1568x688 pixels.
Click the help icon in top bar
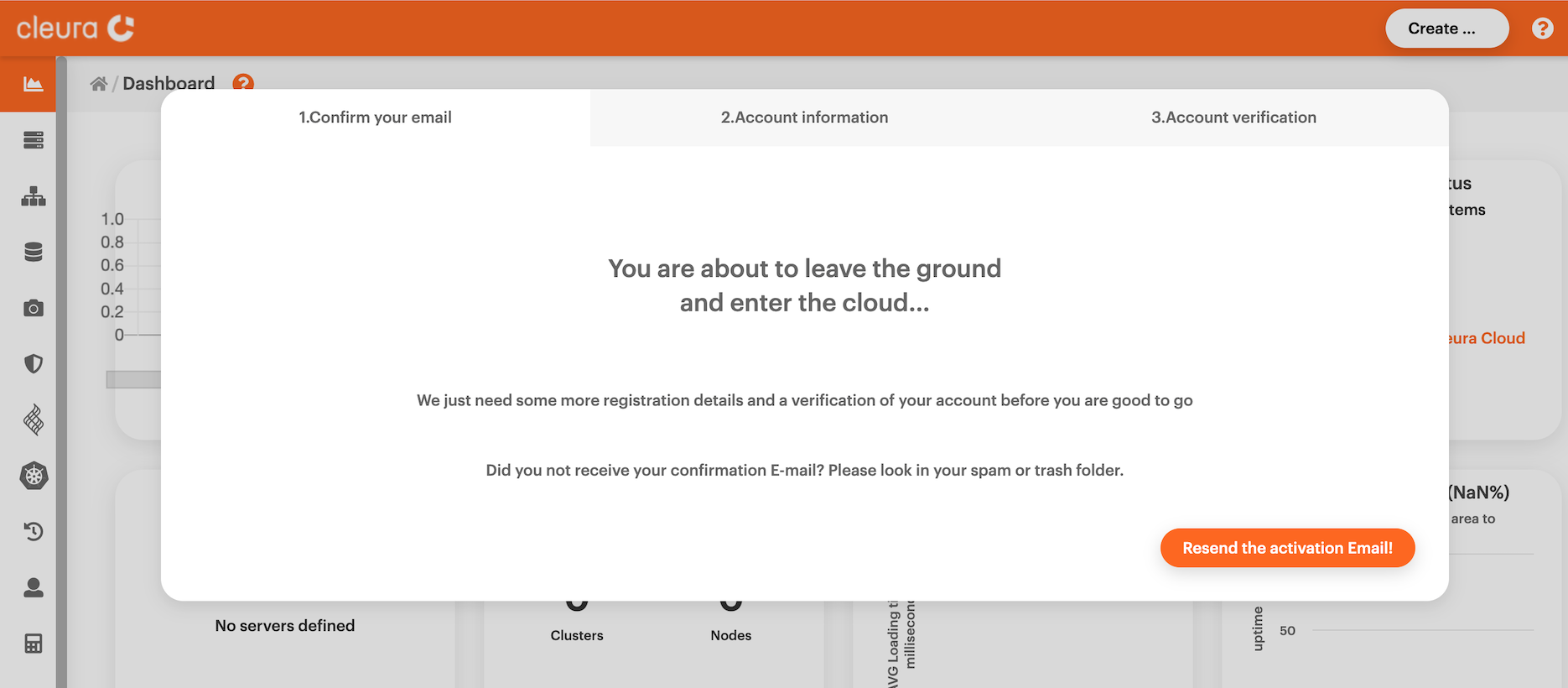[x=1542, y=29]
